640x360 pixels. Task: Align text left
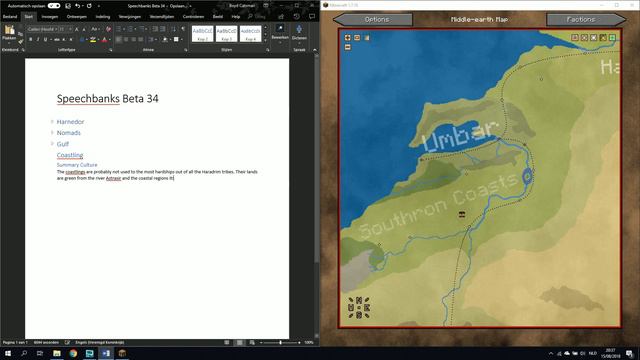[118, 40]
